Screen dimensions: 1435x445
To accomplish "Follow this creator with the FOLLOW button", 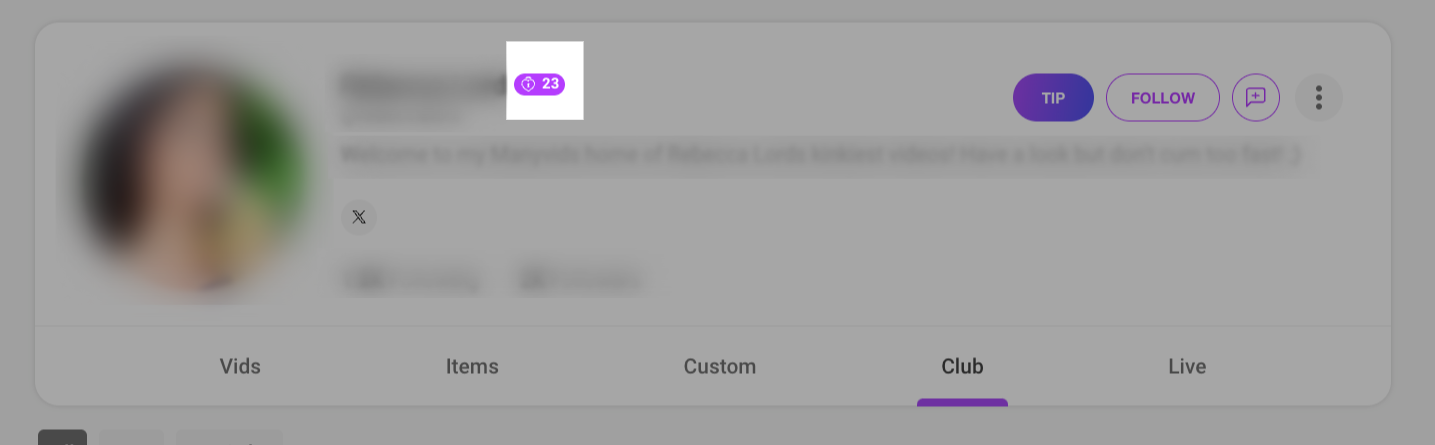I will [x=1162, y=98].
